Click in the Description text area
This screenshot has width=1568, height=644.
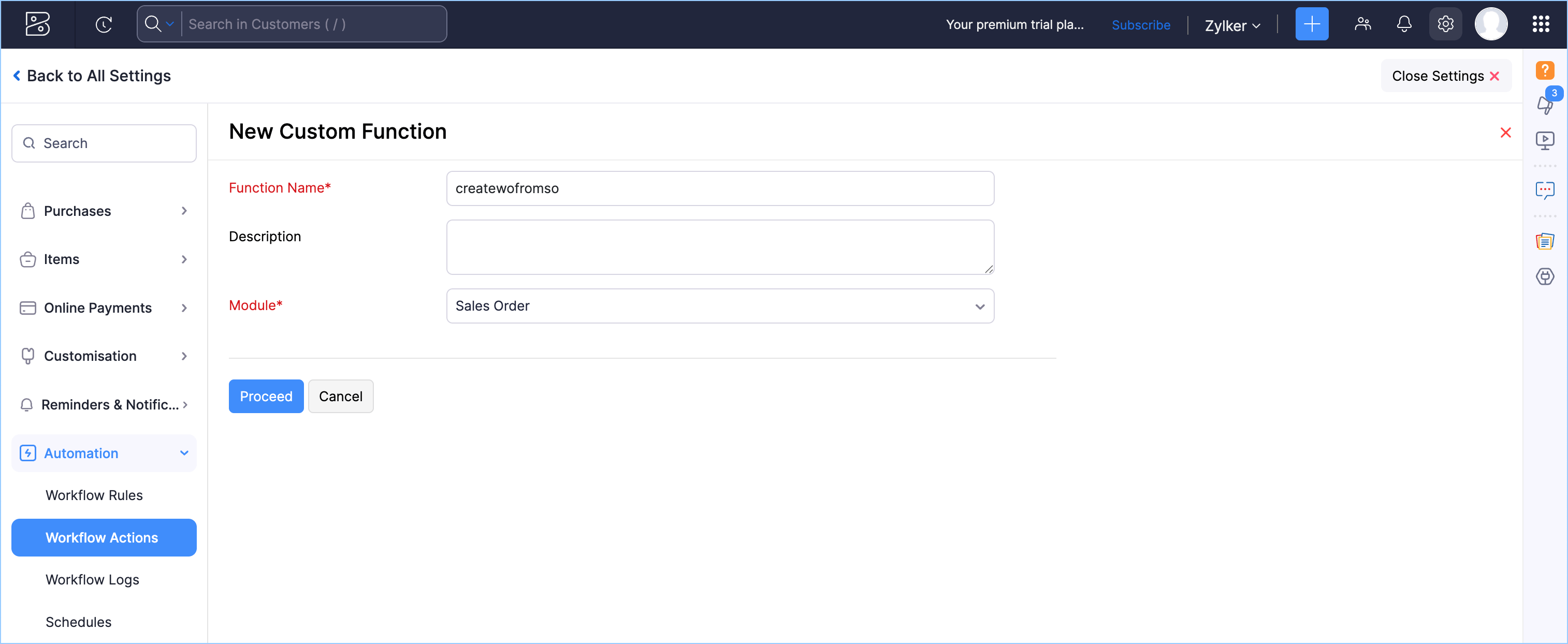point(719,247)
